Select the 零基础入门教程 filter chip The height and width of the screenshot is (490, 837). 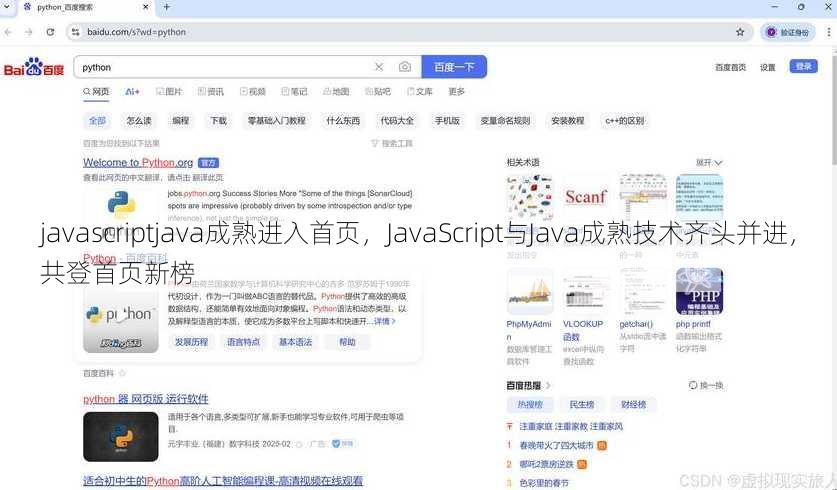[277, 121]
